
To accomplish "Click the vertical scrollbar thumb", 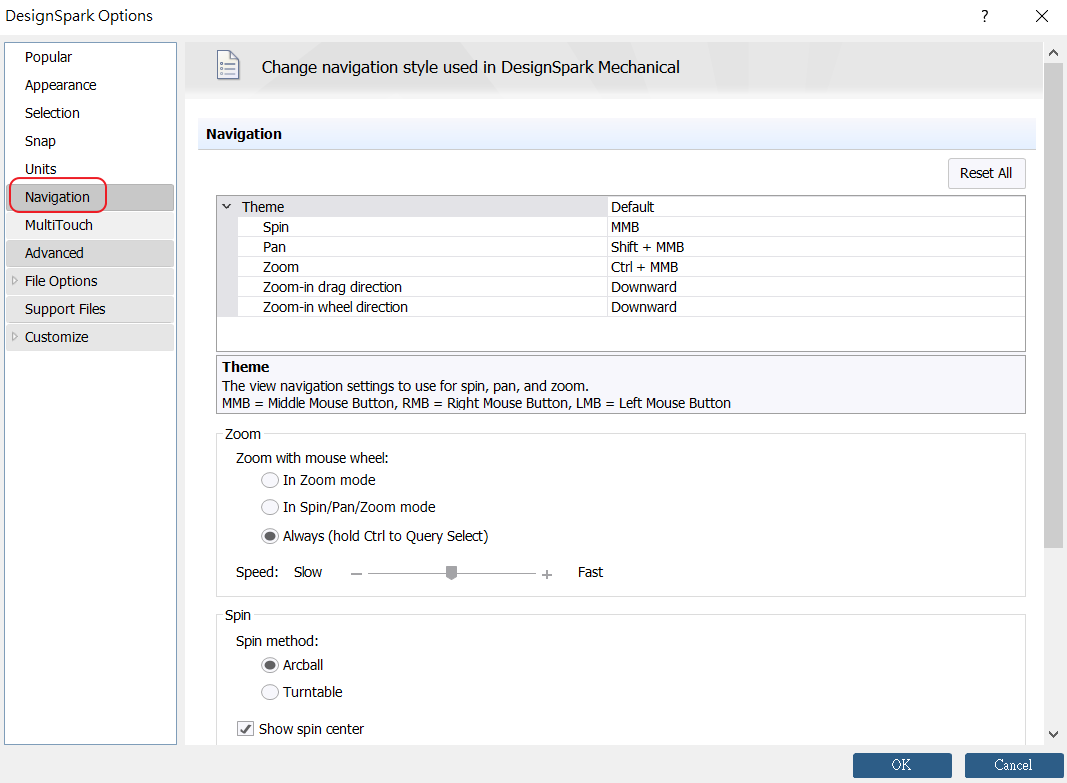I will click(x=1053, y=305).
